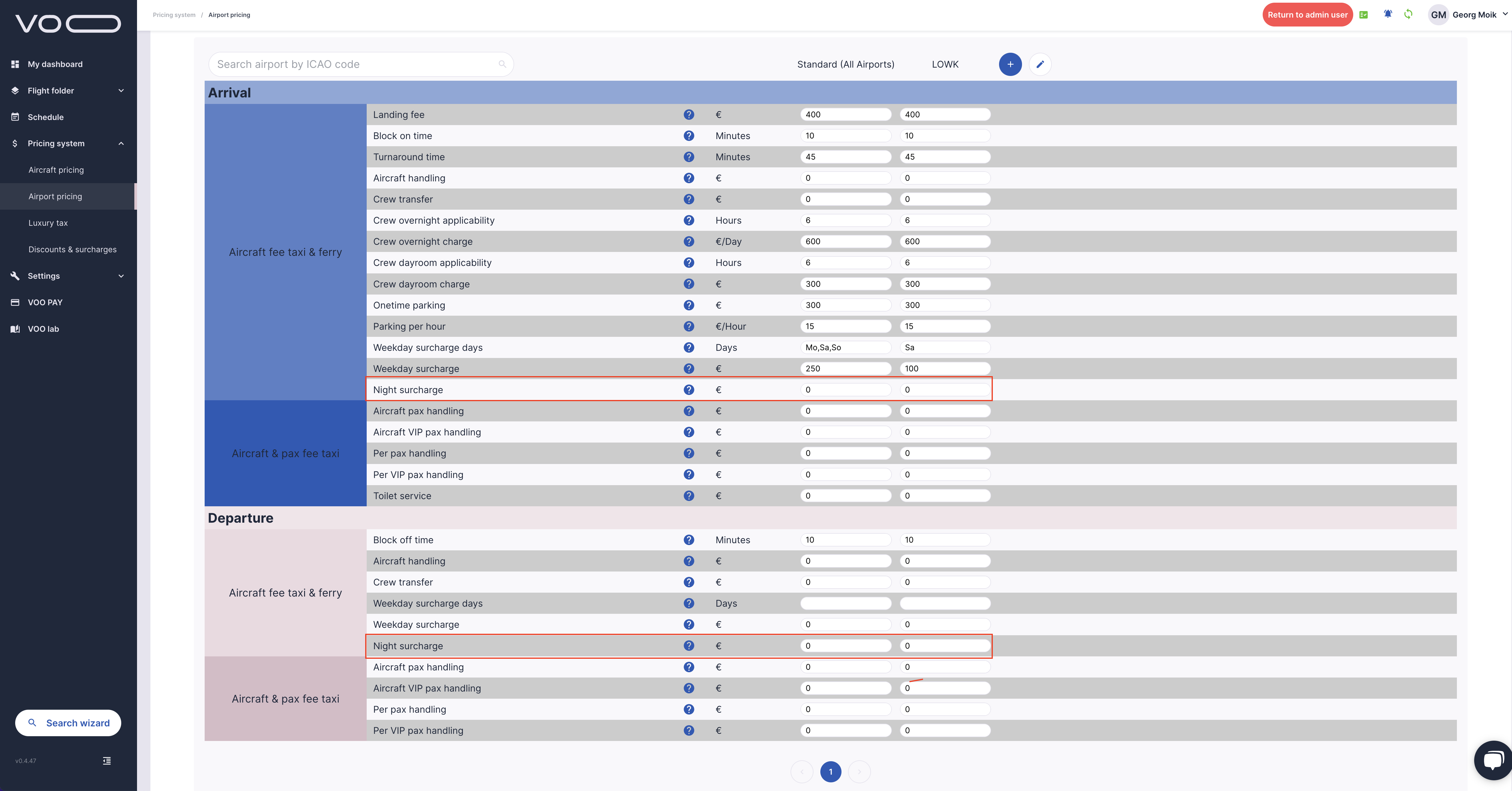Open help for Onetime parking
Viewport: 1512px width, 791px height.
pos(688,305)
